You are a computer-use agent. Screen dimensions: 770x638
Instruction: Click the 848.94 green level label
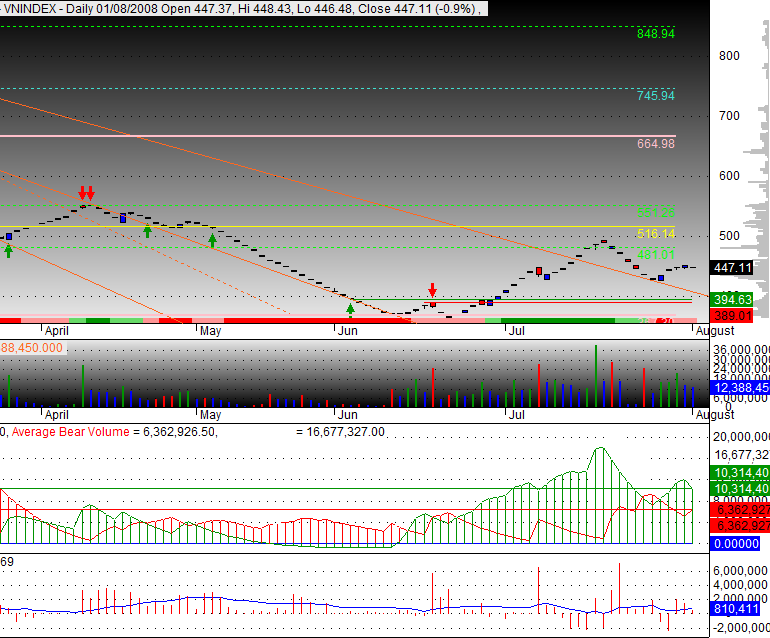coord(656,33)
